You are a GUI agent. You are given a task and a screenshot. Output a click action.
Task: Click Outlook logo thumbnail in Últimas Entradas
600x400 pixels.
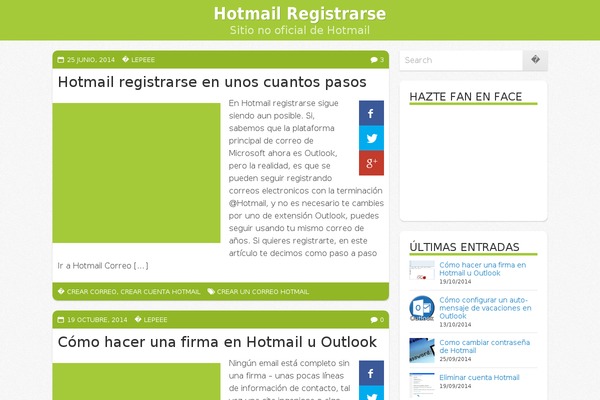(x=422, y=308)
